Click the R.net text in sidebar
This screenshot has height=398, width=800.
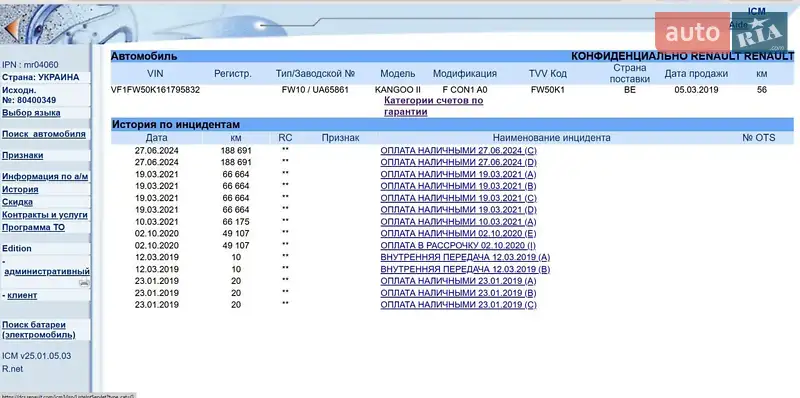(13, 368)
